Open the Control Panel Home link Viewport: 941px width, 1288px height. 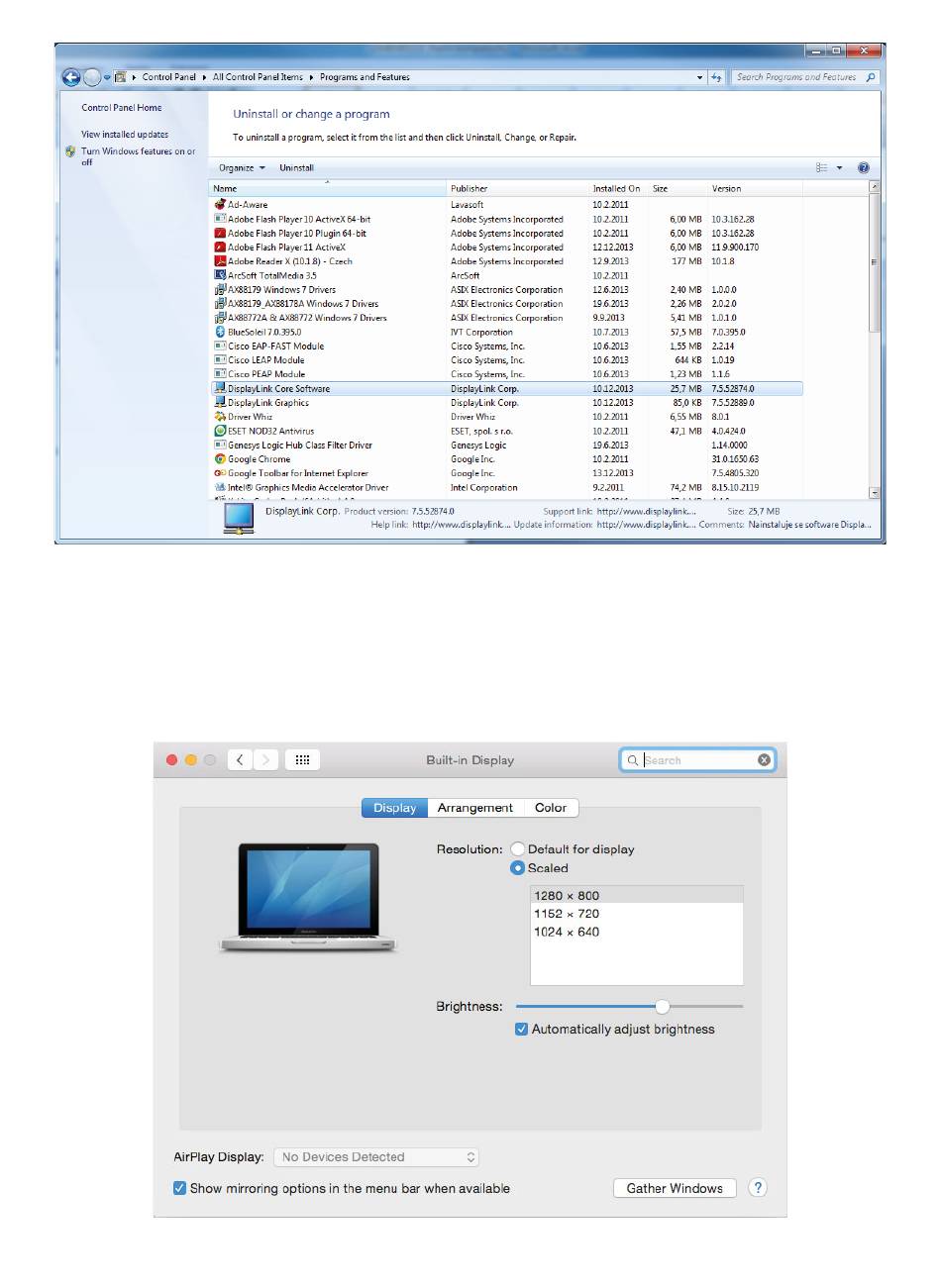[x=122, y=108]
